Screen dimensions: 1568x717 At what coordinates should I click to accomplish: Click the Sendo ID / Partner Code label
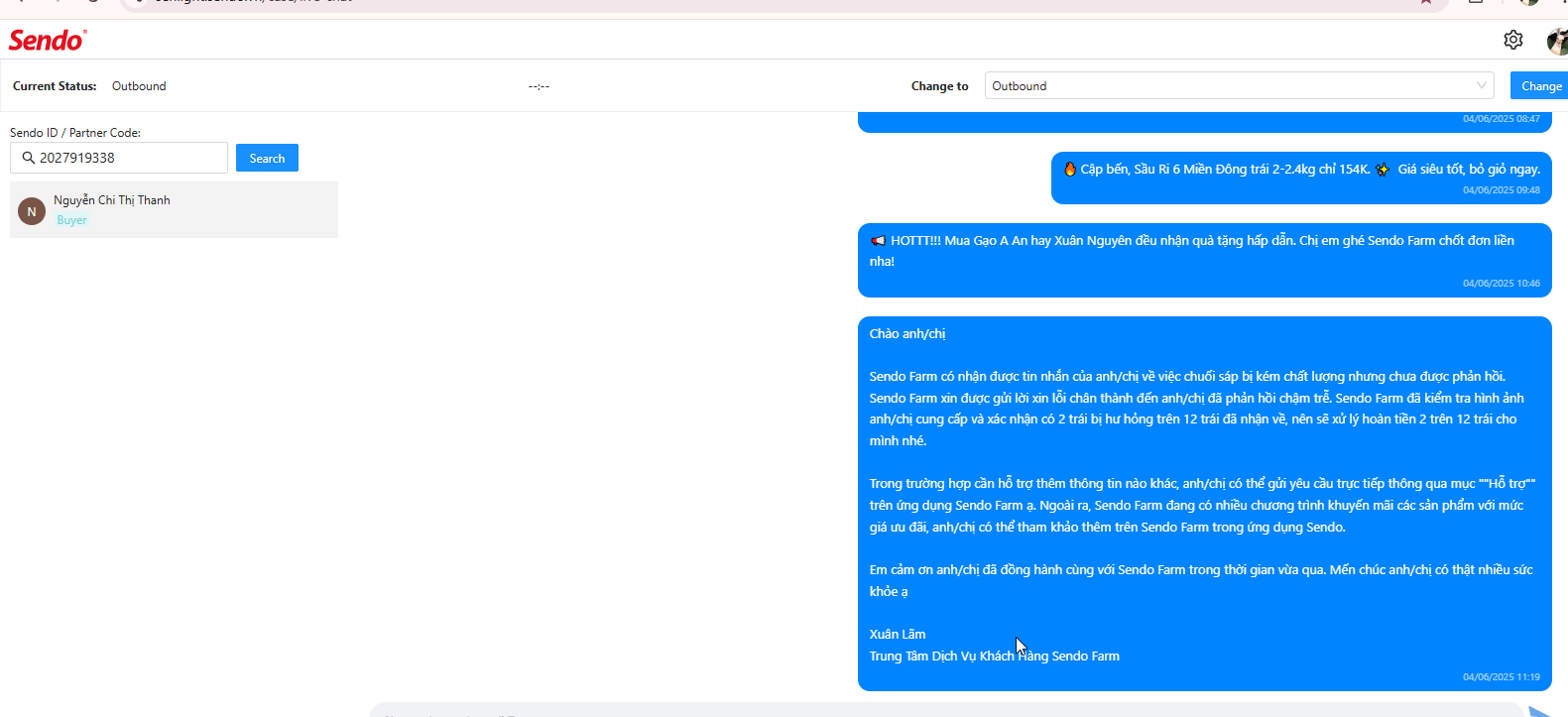(75, 133)
